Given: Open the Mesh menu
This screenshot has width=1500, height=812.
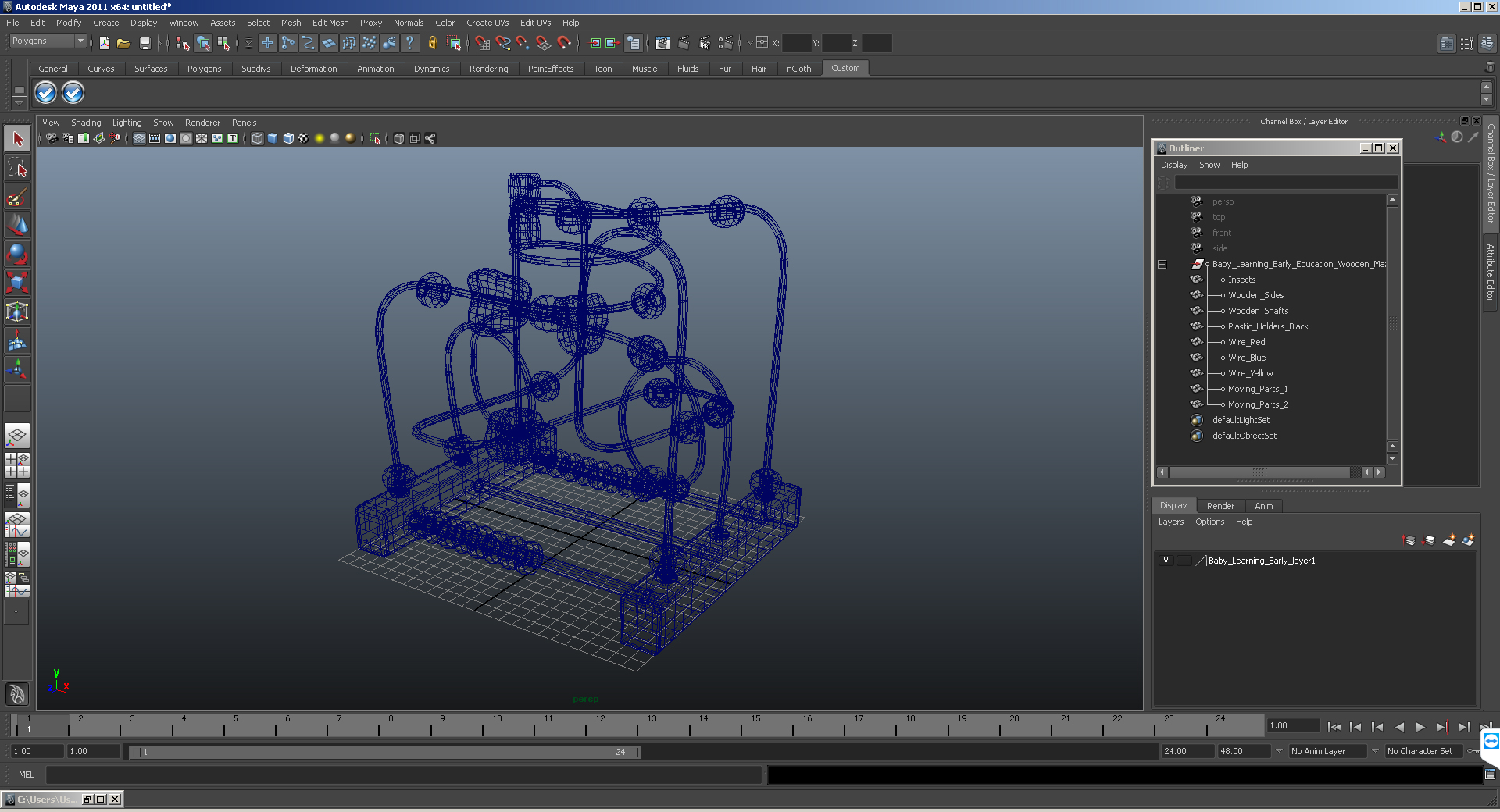Looking at the screenshot, I should pyautogui.click(x=291, y=23).
